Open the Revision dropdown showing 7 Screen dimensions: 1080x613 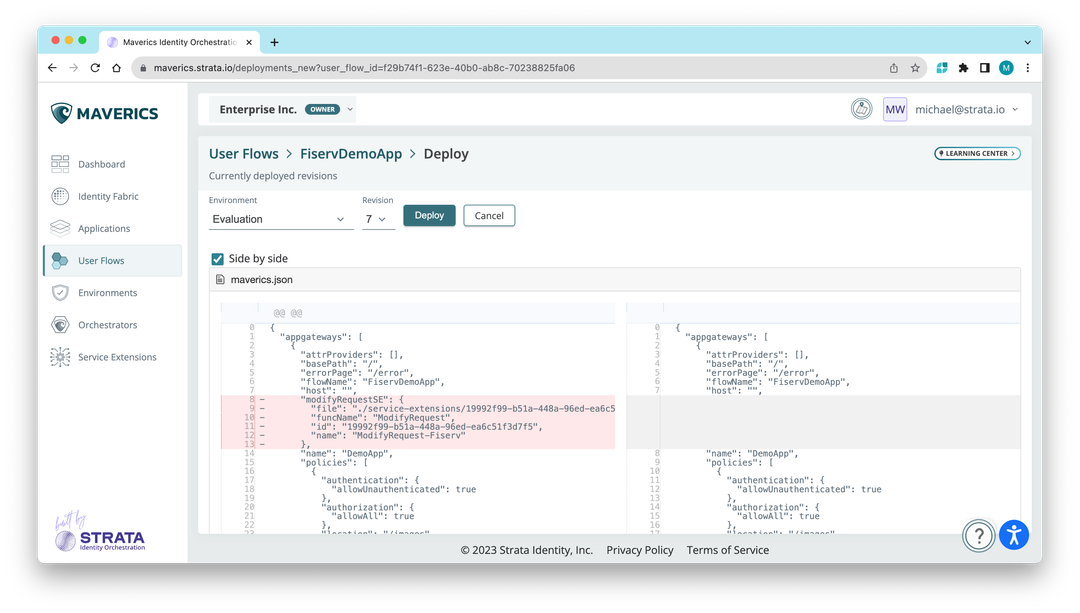[x=378, y=219]
